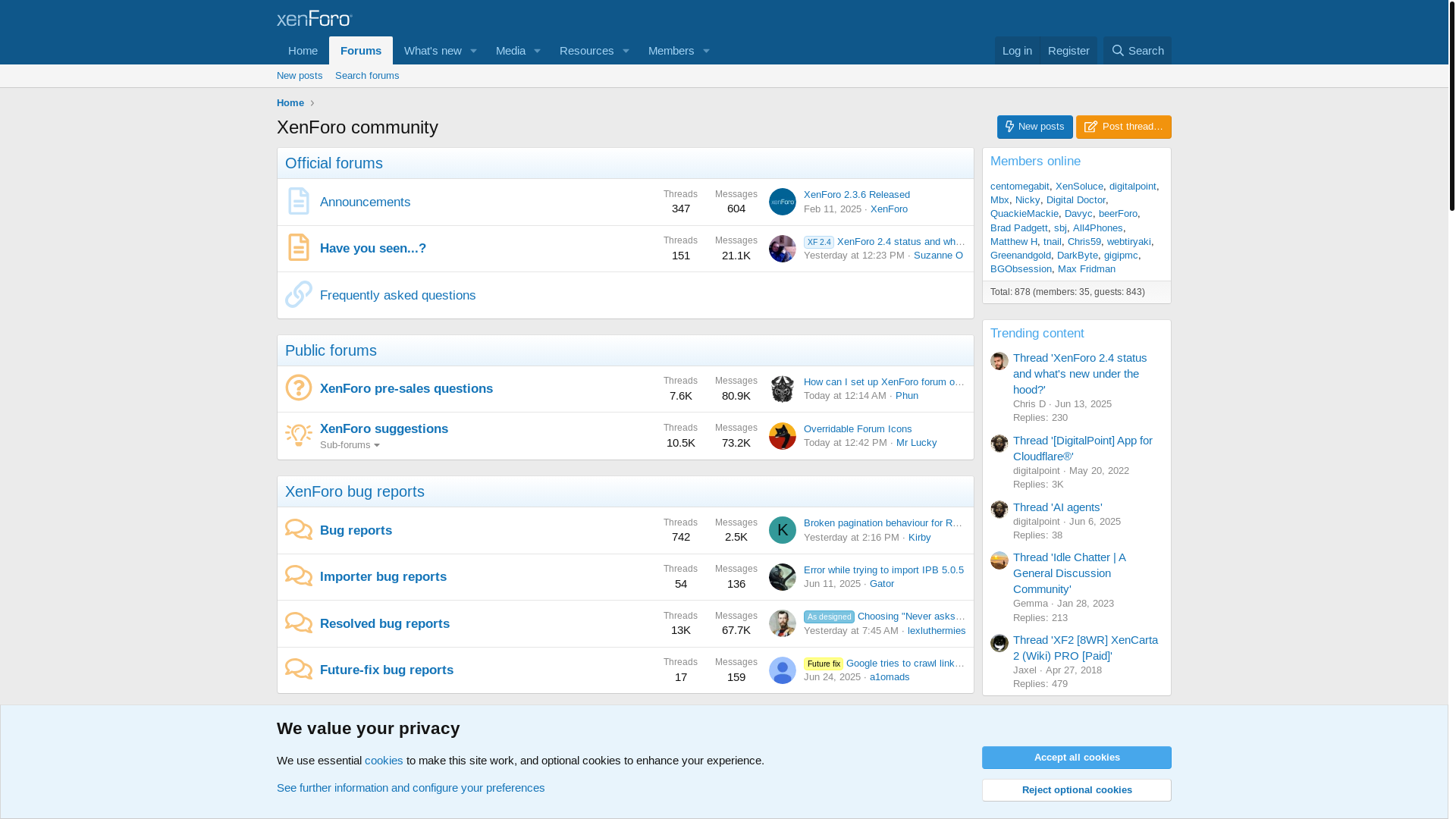Click the Log in button
Screen dimensions: 1456x819
[x=1017, y=51]
